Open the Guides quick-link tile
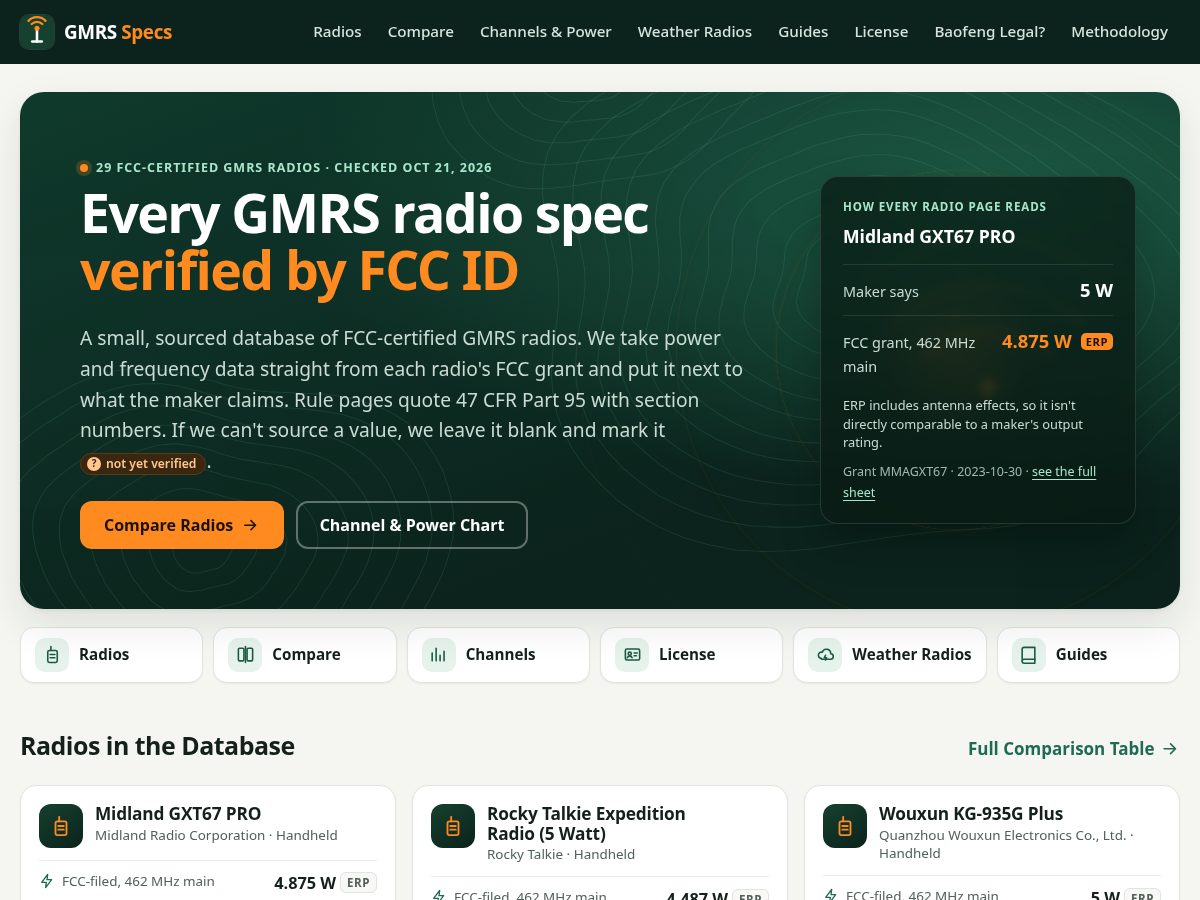1200x900 pixels. coord(1088,655)
